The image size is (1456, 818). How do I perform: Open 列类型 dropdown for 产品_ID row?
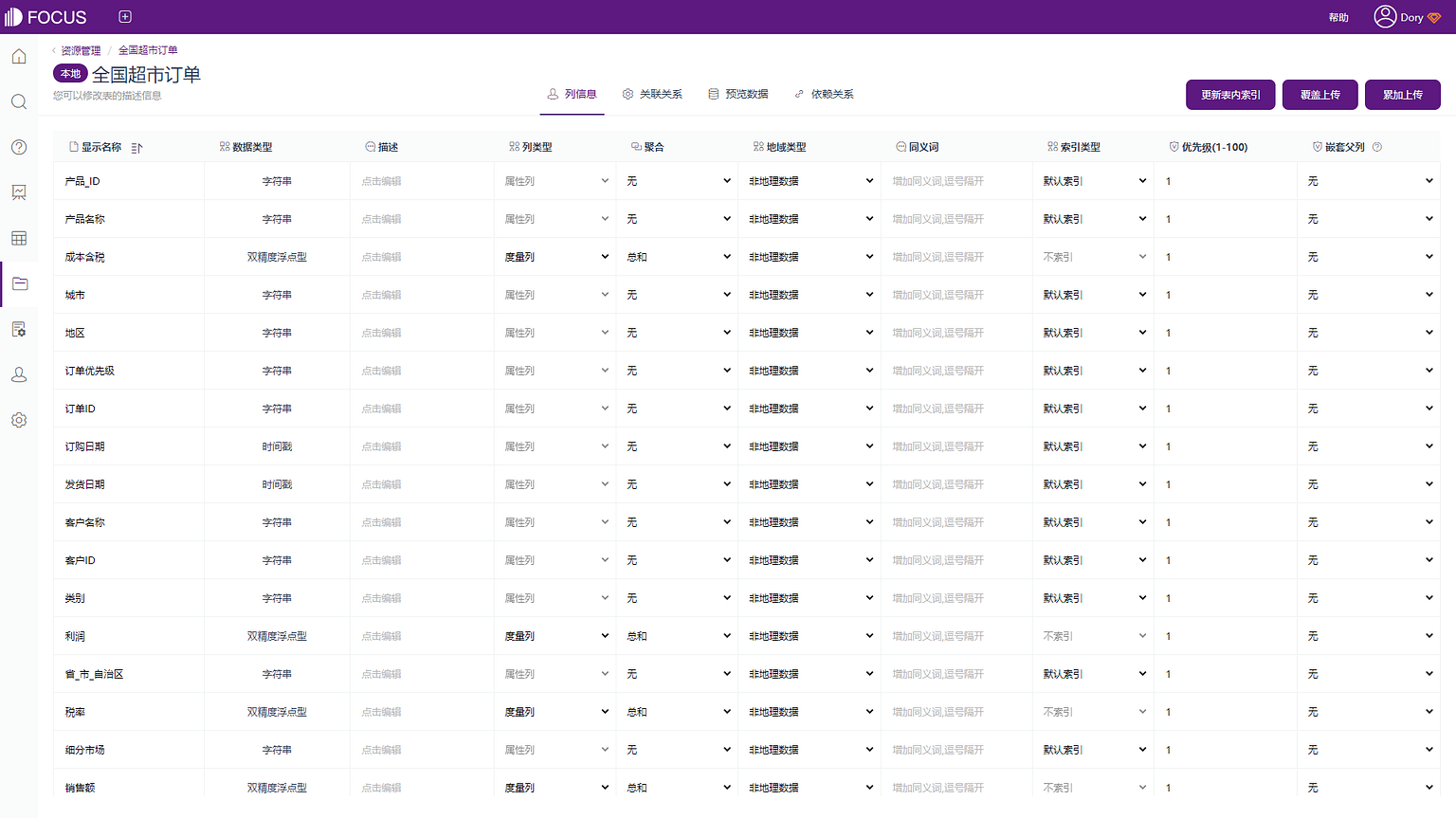[x=555, y=181]
